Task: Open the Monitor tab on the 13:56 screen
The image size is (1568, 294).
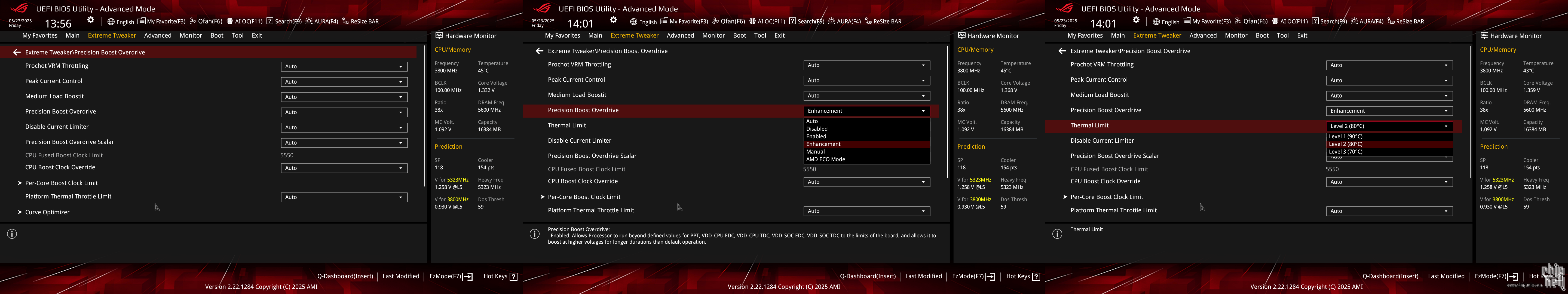Action: pos(191,35)
